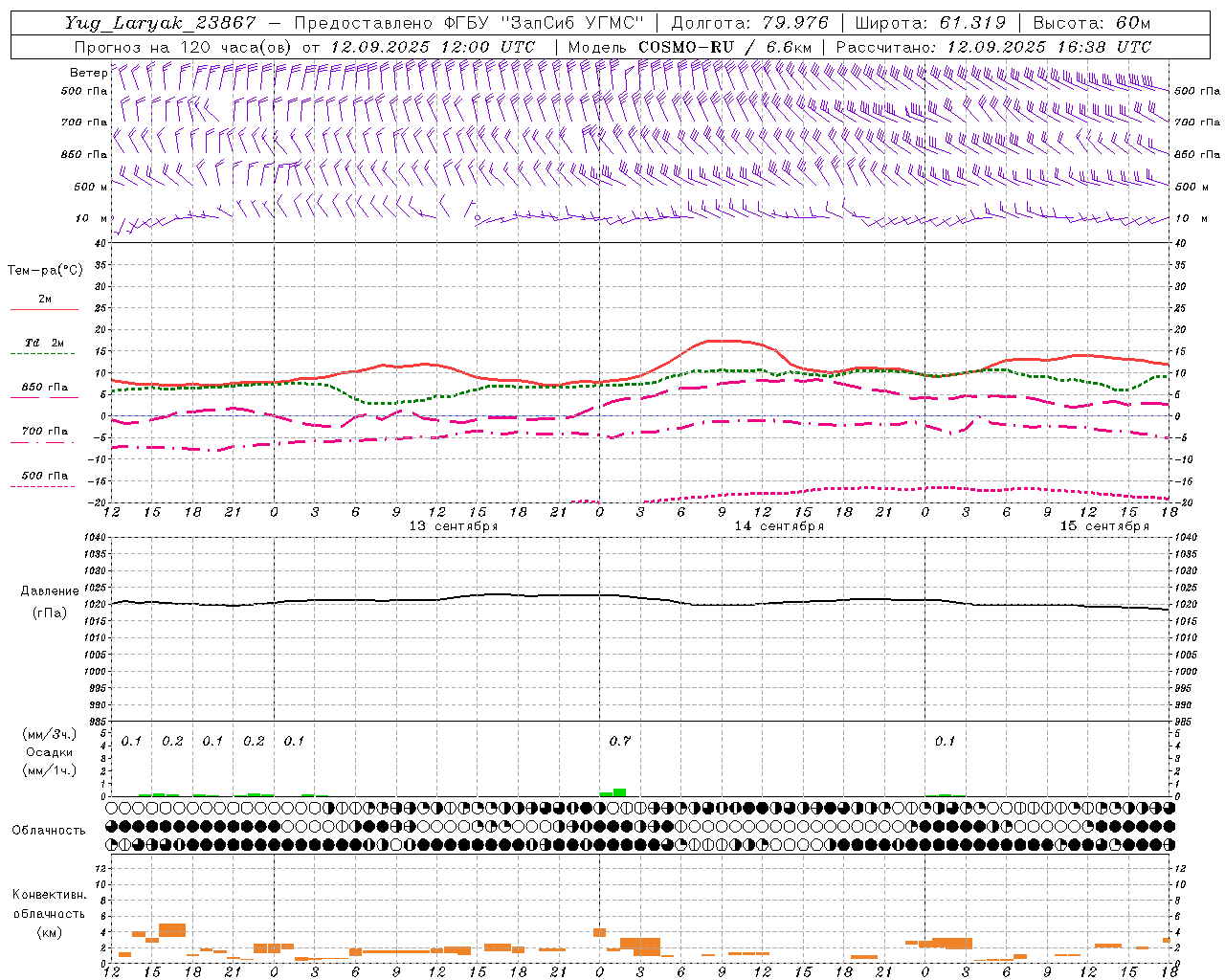The width and height of the screenshot is (1225, 980).
Task: Click the 850 гПа temperature legend entry
Action: tap(45, 388)
